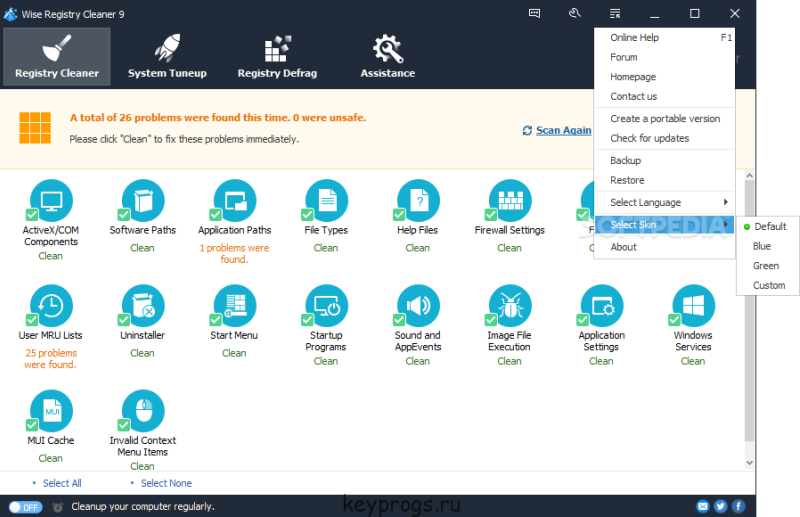
Task: Uncheck the Uninstaller checkbox
Action: pos(123,319)
